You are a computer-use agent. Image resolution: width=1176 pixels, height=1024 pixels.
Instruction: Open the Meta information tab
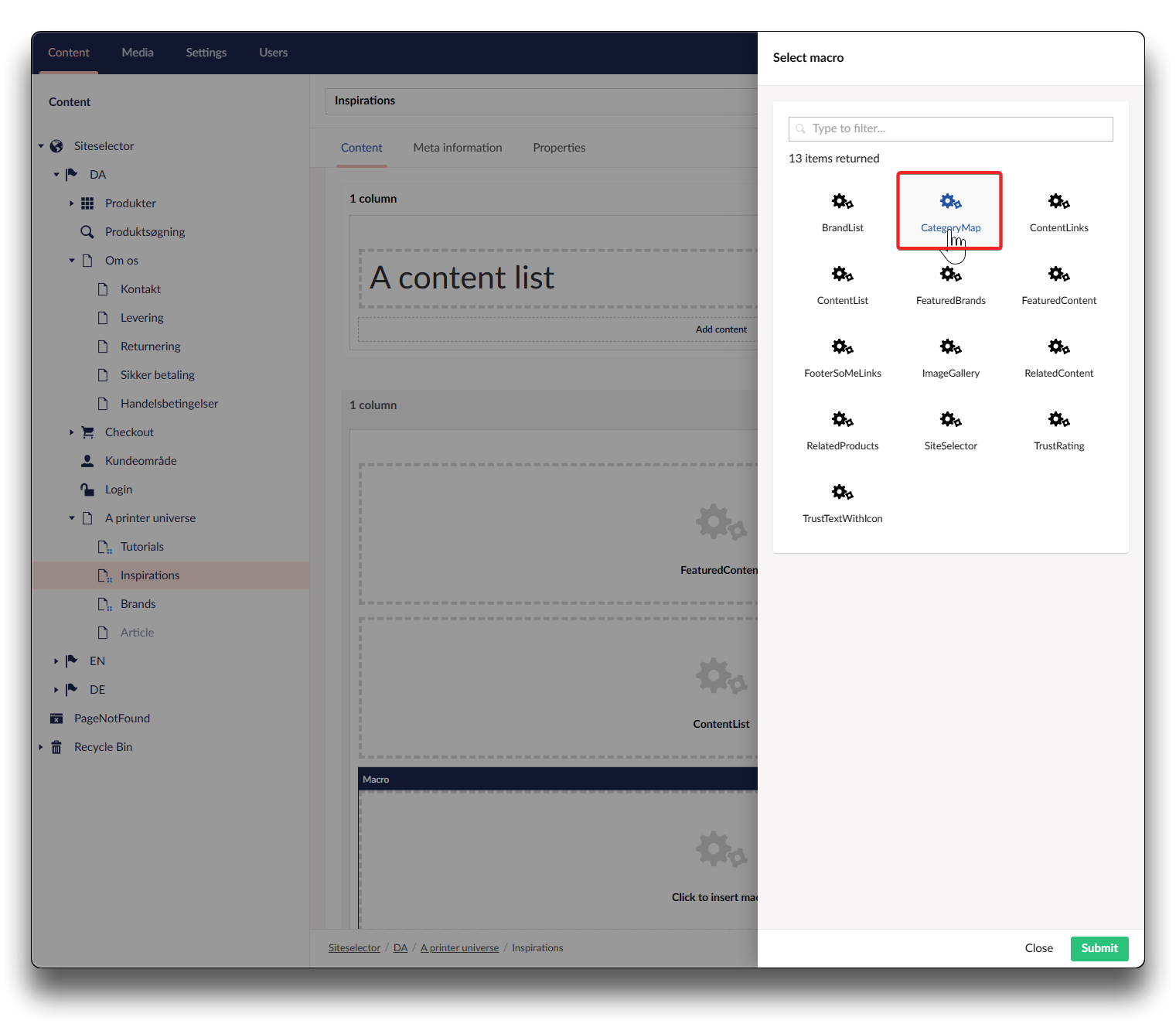[x=457, y=148]
